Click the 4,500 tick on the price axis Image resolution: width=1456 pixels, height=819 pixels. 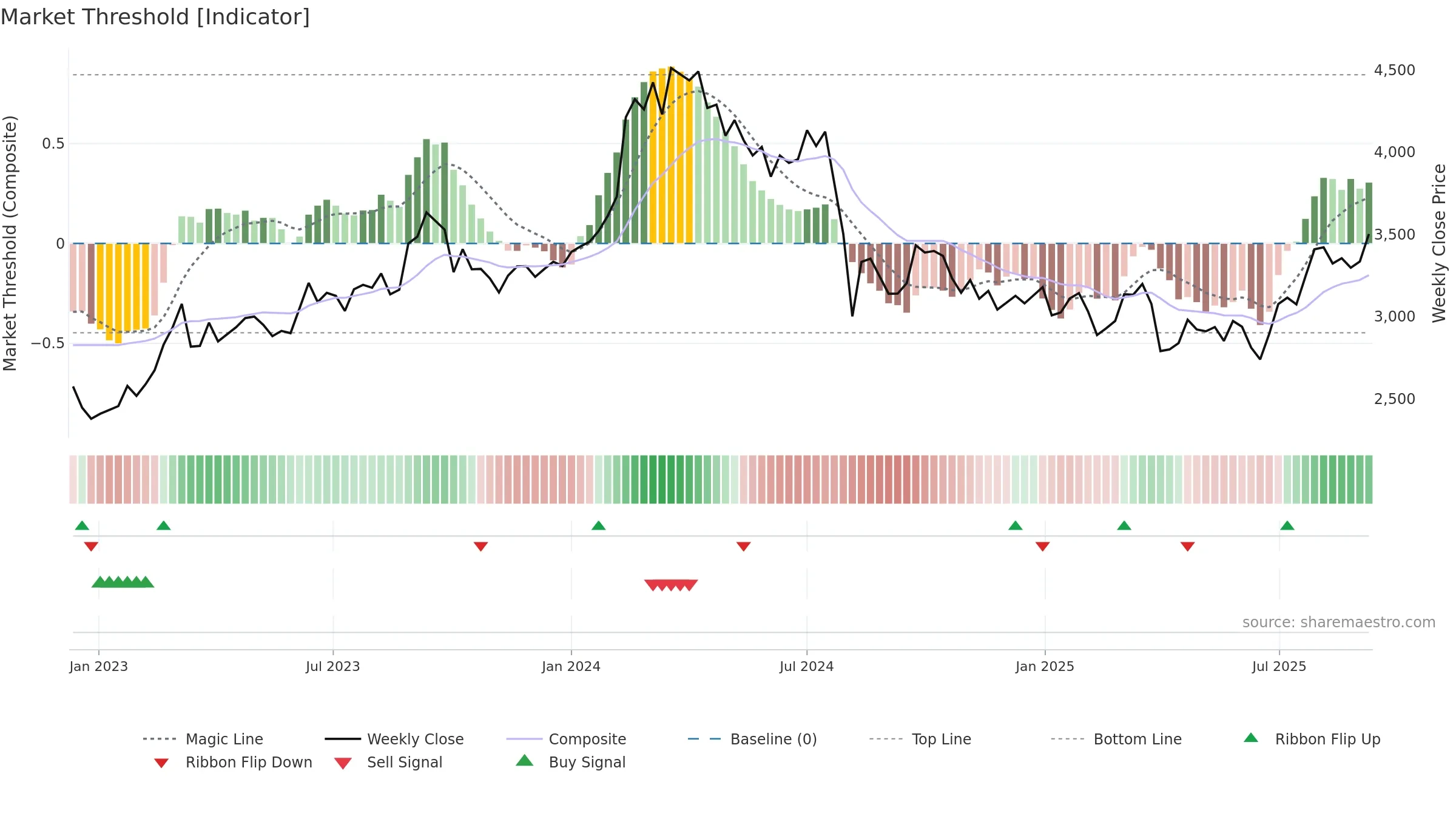point(1395,70)
